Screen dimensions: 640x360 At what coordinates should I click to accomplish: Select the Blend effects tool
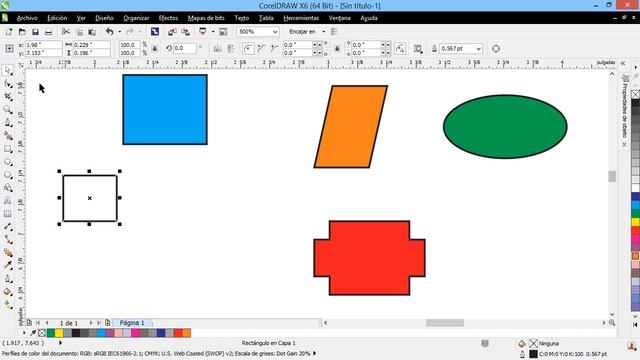click(7, 253)
